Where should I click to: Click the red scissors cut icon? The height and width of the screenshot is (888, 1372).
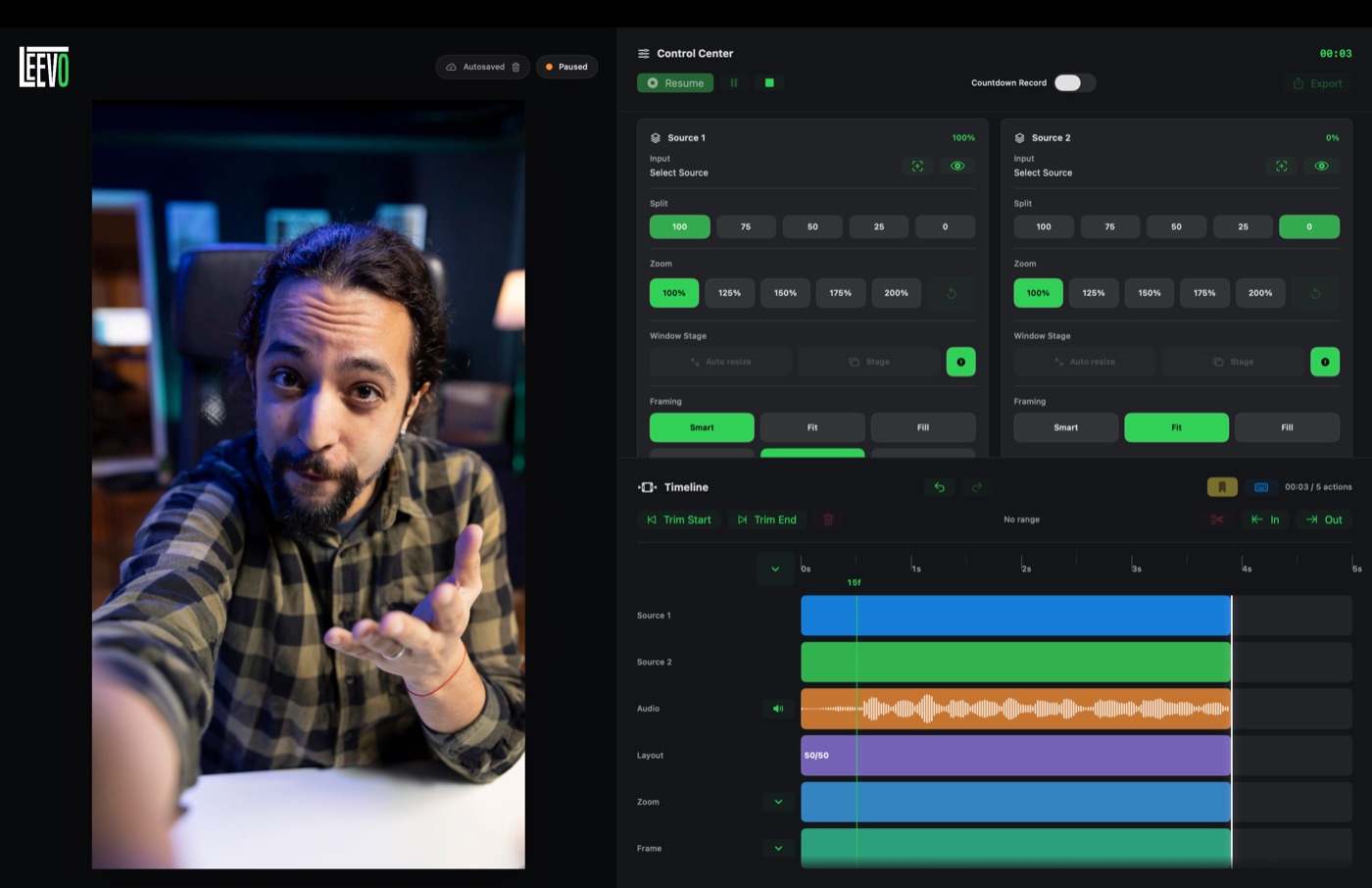click(1217, 519)
